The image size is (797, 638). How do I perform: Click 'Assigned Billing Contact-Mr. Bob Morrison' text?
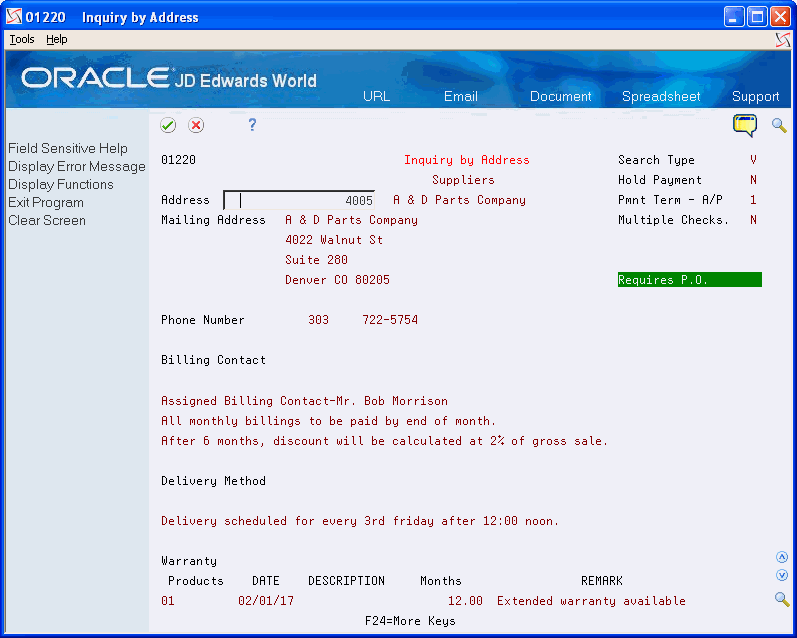click(304, 401)
